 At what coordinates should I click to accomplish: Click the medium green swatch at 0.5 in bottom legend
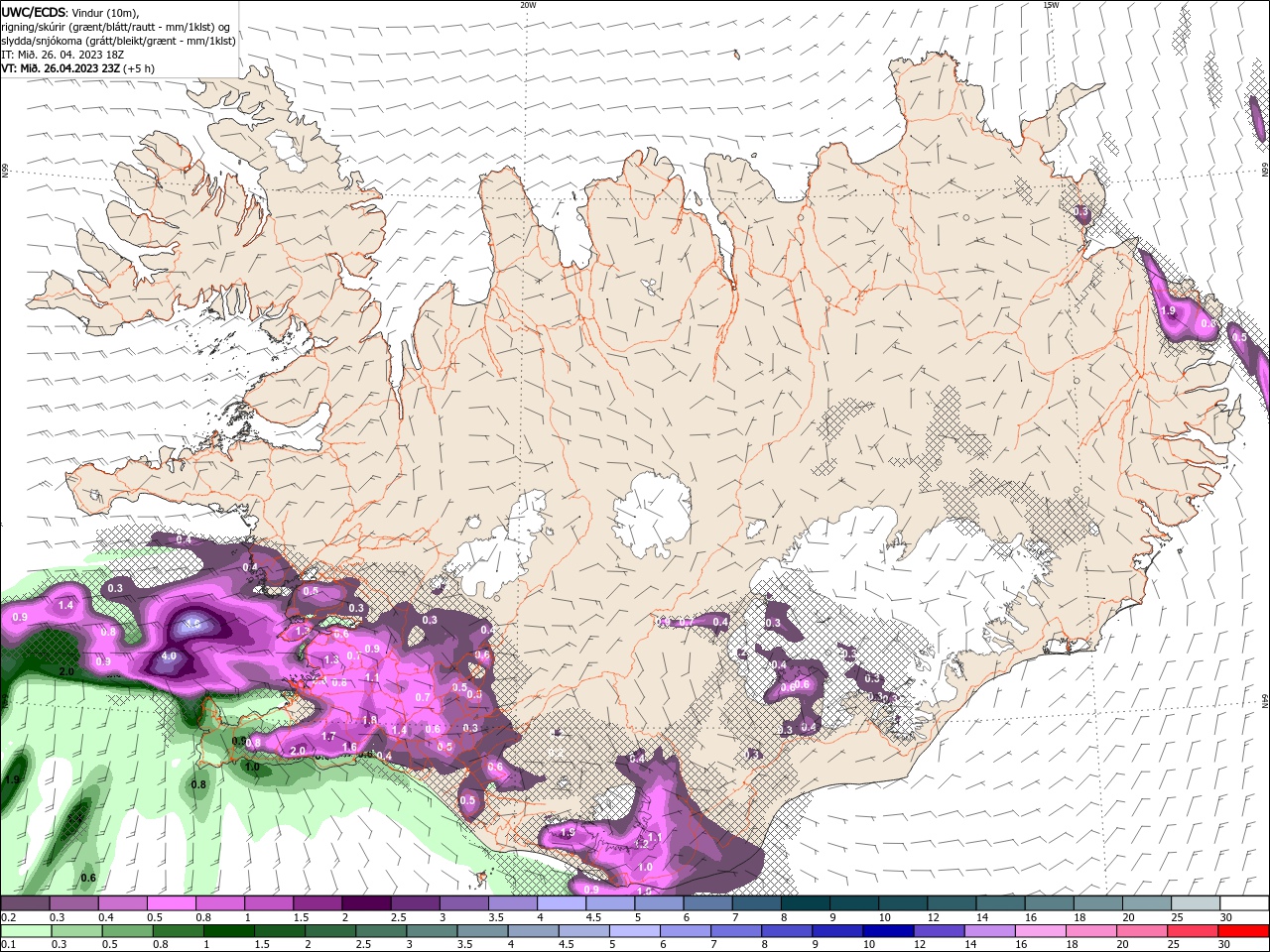tap(127, 931)
